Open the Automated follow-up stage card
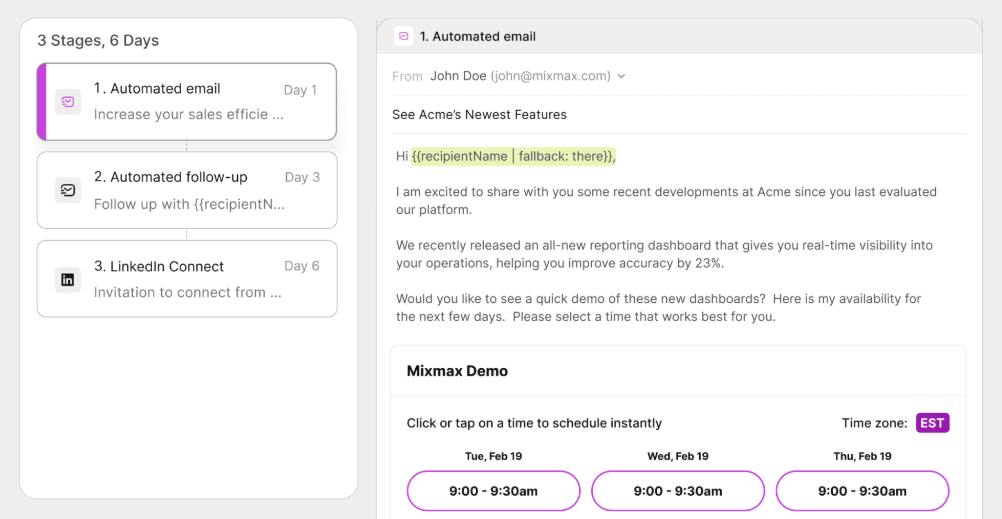Image resolution: width=1002 pixels, height=519 pixels. pos(187,190)
